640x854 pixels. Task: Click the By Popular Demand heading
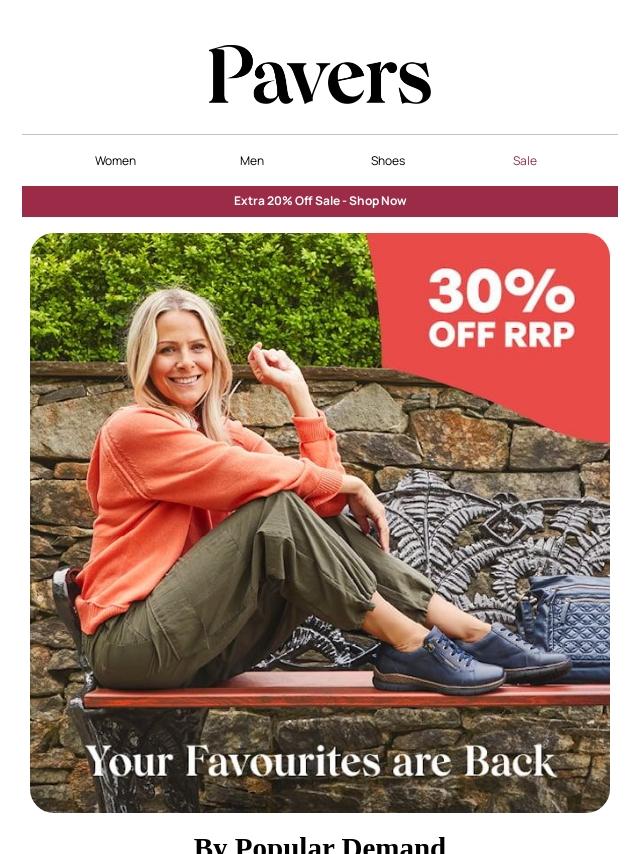click(320, 845)
